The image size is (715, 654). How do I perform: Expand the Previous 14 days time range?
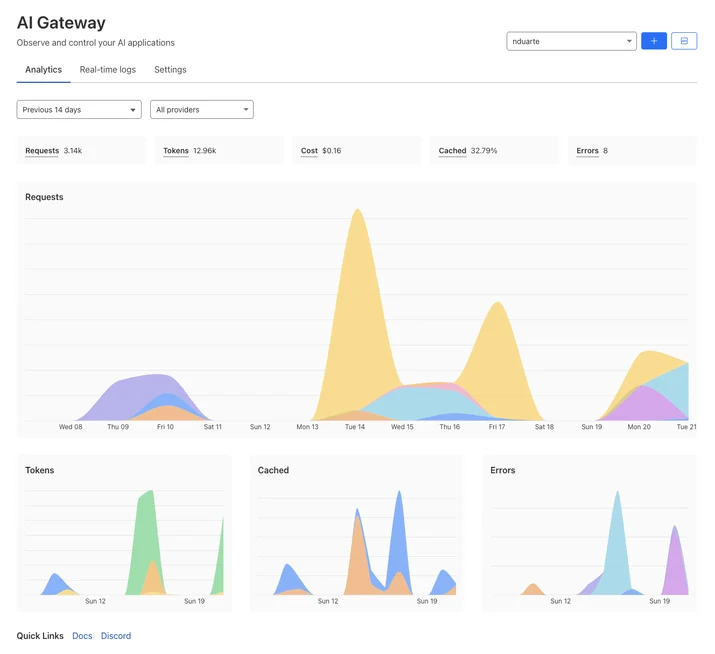[79, 109]
